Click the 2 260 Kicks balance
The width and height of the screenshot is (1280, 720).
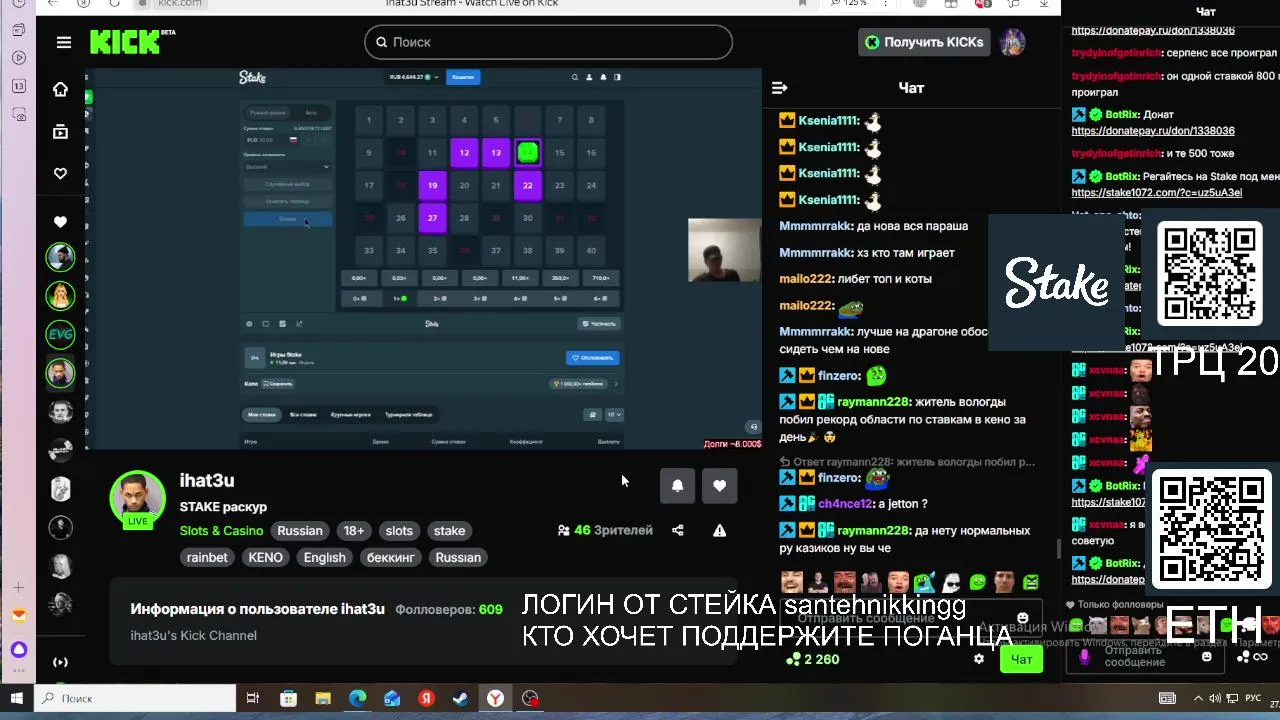click(x=814, y=659)
